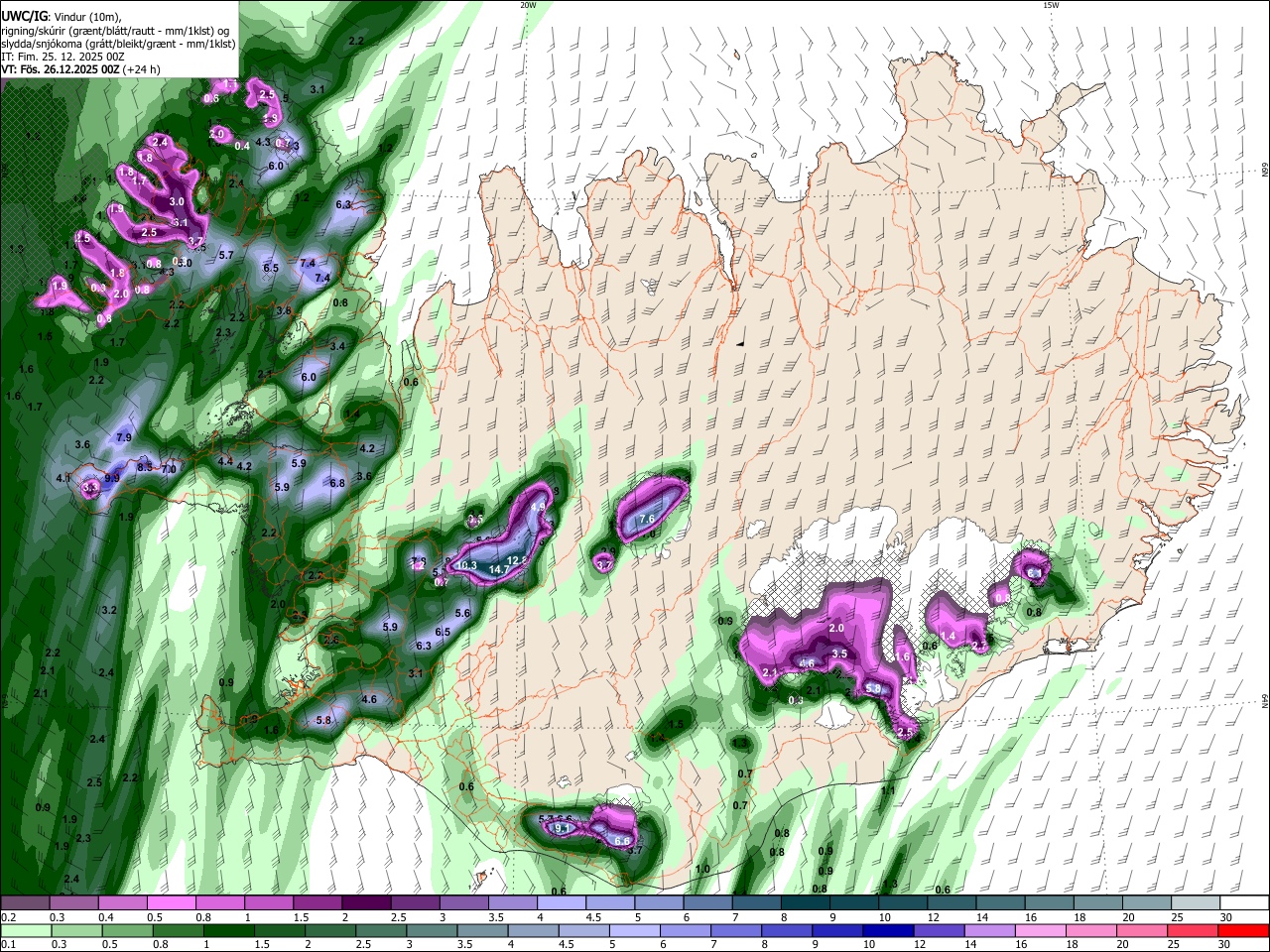Click the 14.7 precipitation value on the map

pyautogui.click(x=499, y=569)
